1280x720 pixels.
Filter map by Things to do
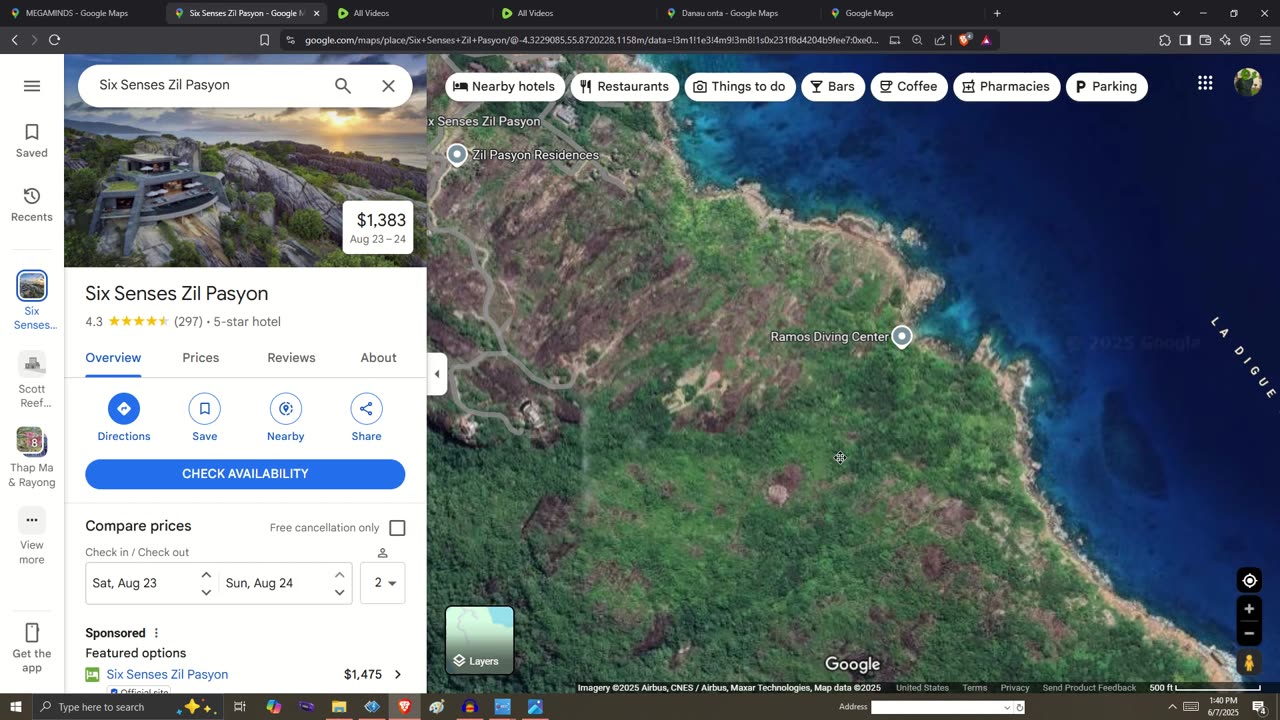740,87
